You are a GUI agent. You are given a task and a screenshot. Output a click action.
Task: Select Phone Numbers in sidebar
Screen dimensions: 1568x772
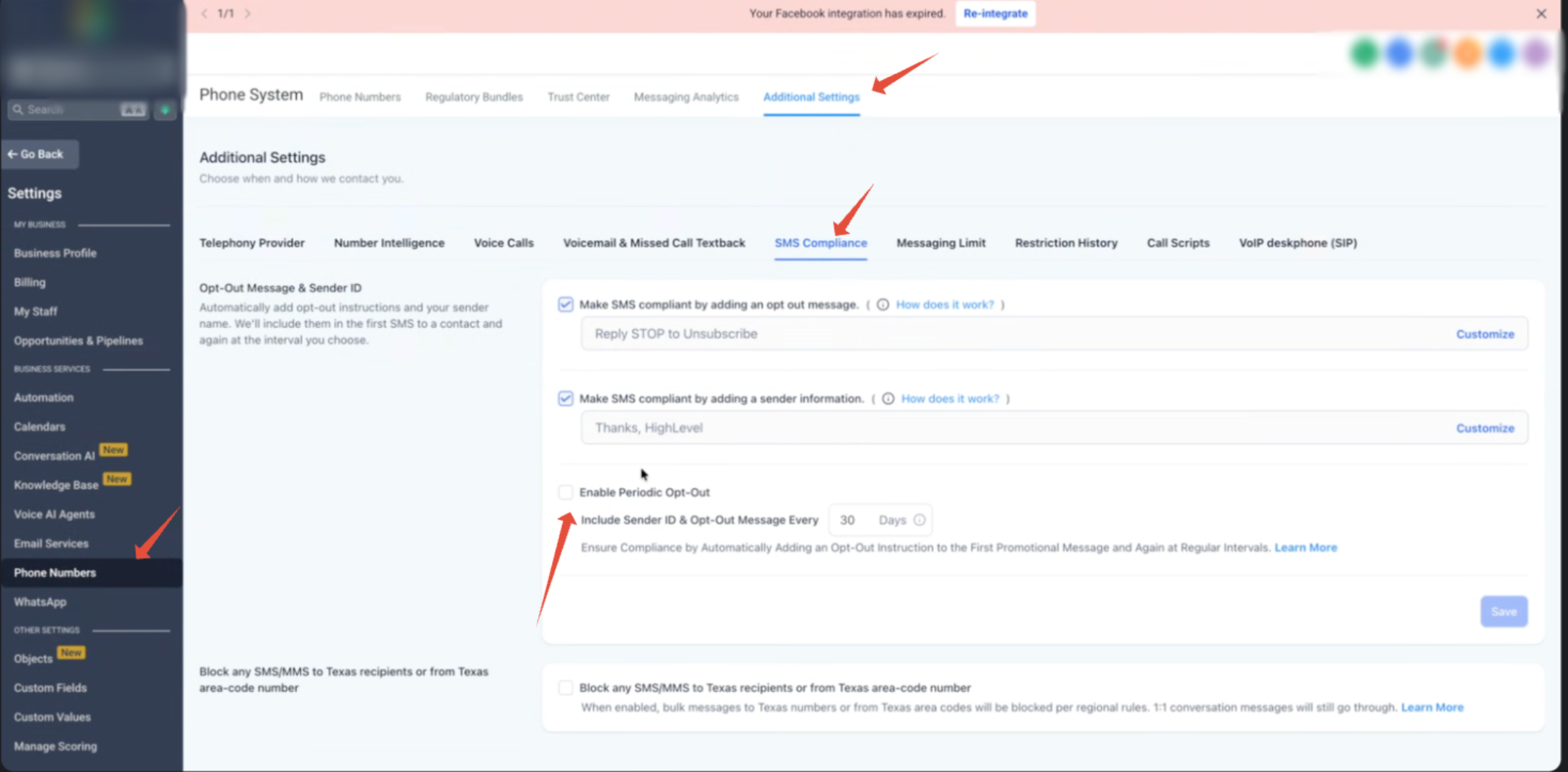[x=91, y=573]
